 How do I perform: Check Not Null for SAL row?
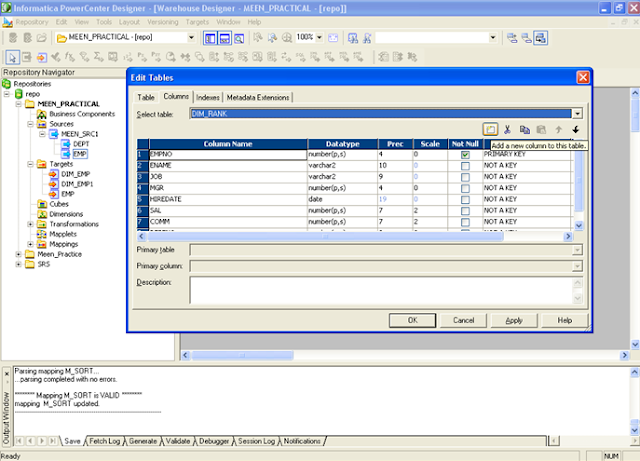(465, 211)
